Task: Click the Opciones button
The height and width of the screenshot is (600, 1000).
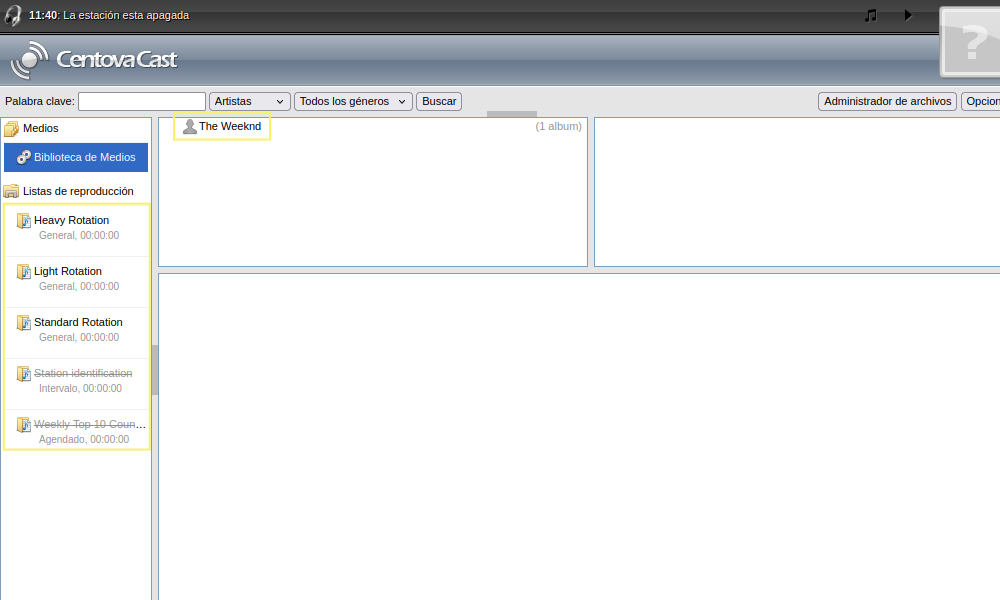Action: pos(982,101)
